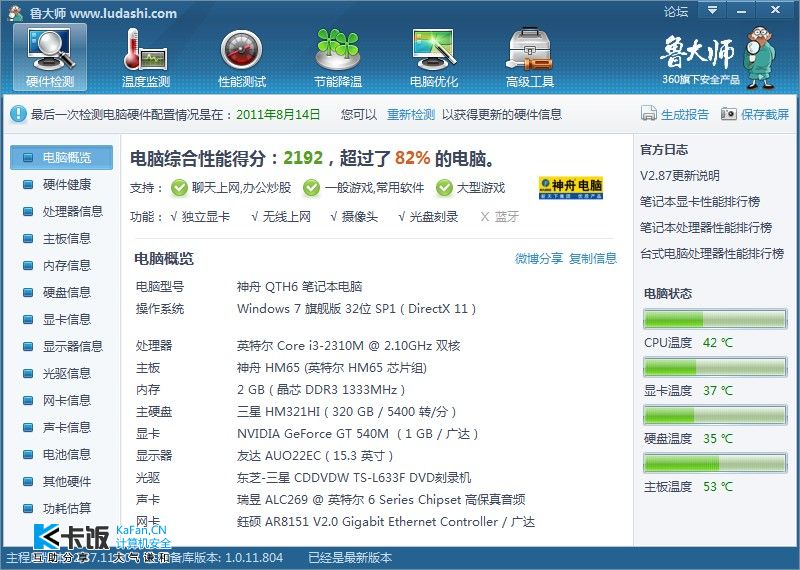Click the 保存截屏 camera icon
Viewport: 800px width, 570px height.
point(729,113)
